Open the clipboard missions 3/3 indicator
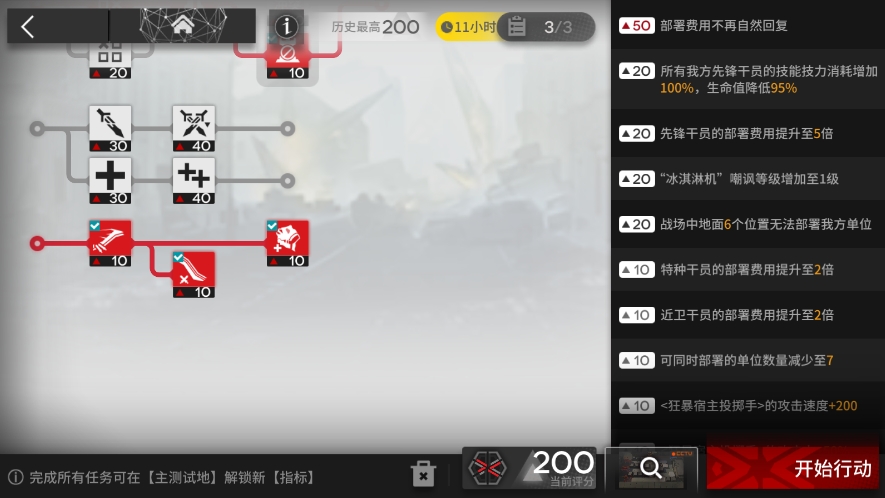 pyautogui.click(x=546, y=27)
